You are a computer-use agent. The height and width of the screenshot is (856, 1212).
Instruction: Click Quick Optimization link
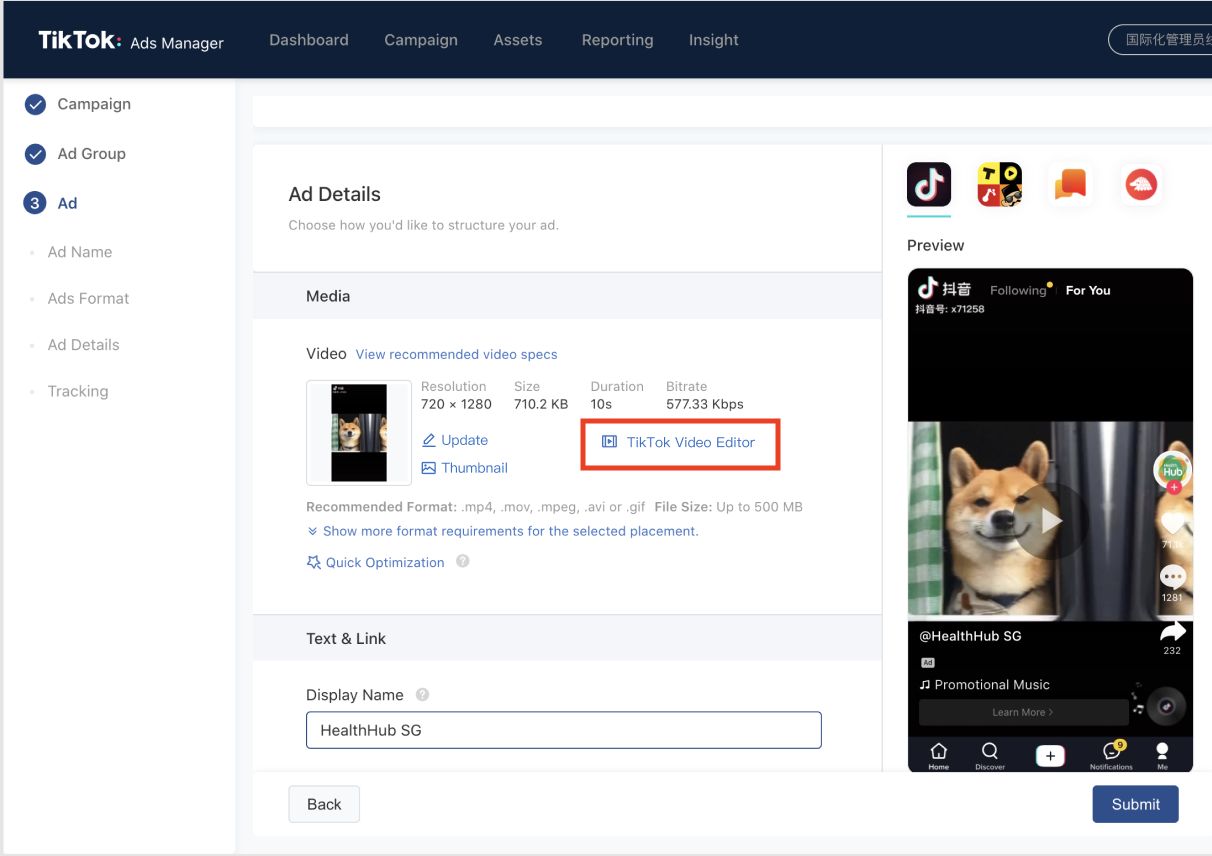[x=375, y=562]
